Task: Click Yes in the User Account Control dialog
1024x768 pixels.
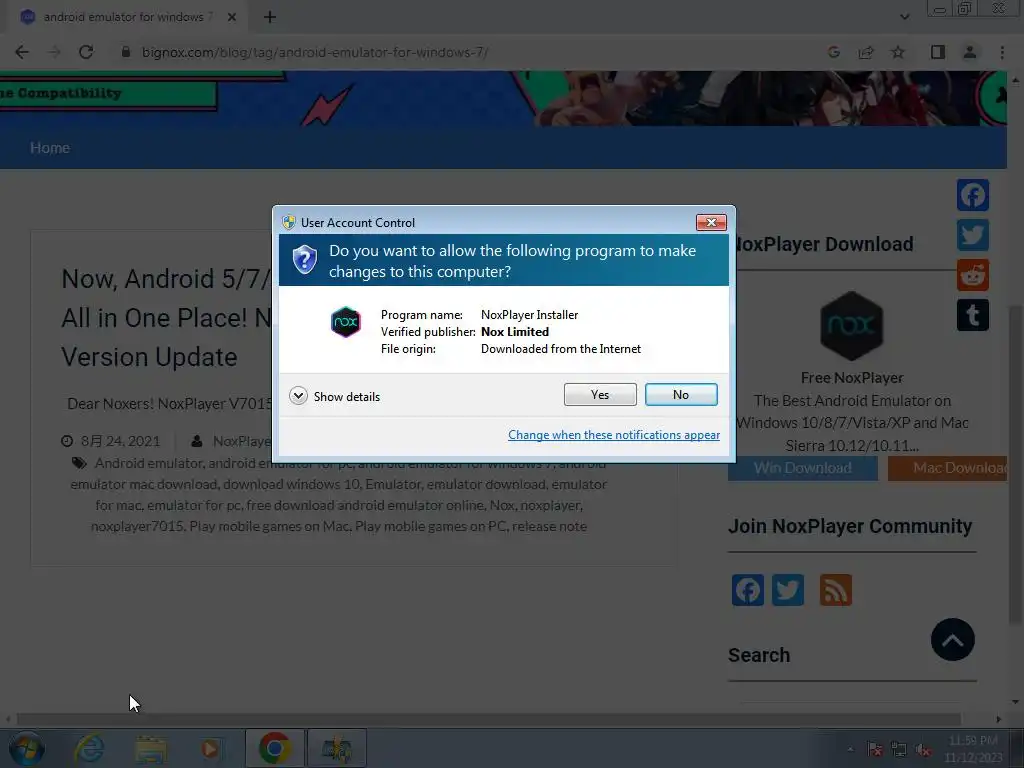Action: tap(600, 394)
